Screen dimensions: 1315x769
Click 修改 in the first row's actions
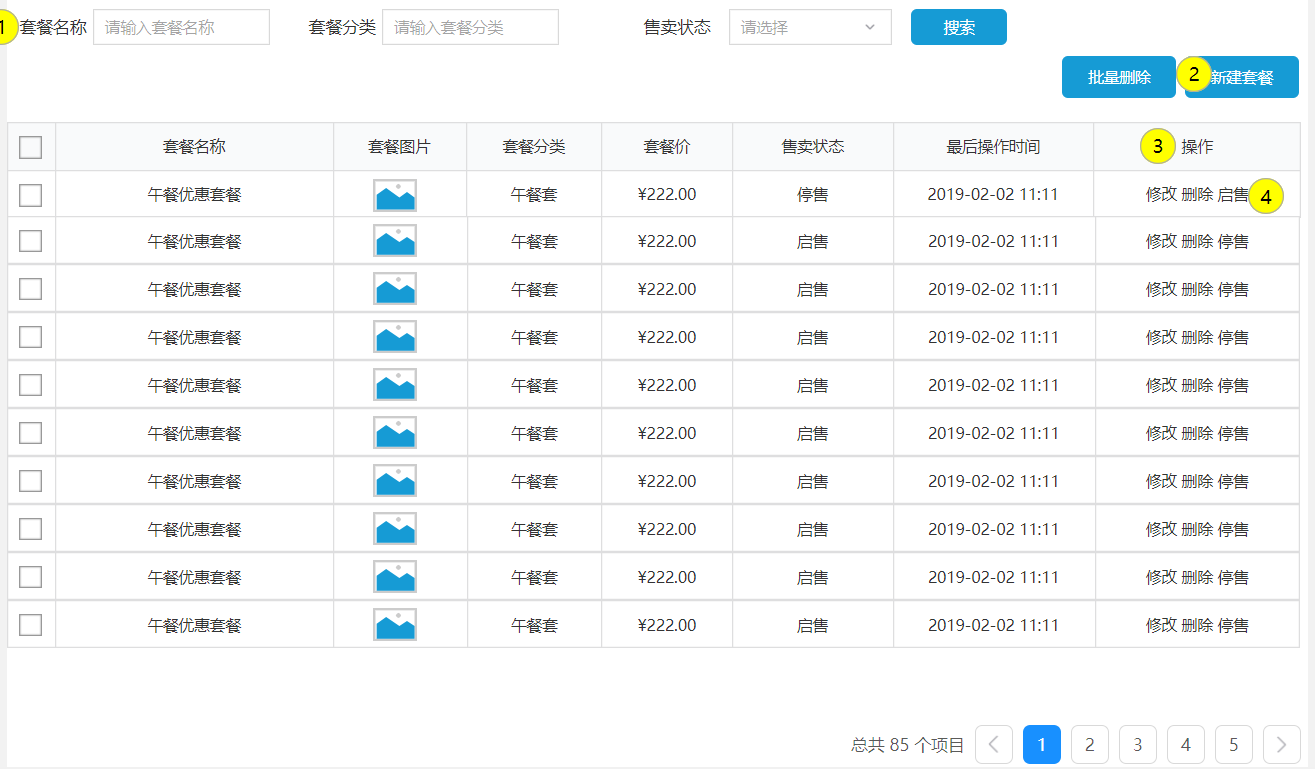tap(1161, 195)
